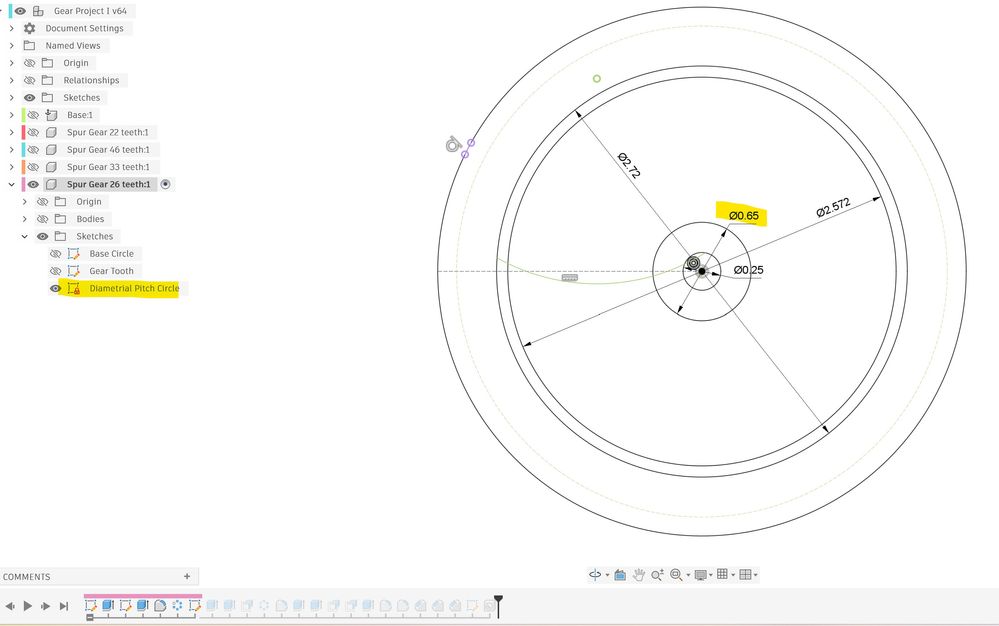Show the Relationships folder
This screenshot has height=626, width=999.
tap(29, 80)
